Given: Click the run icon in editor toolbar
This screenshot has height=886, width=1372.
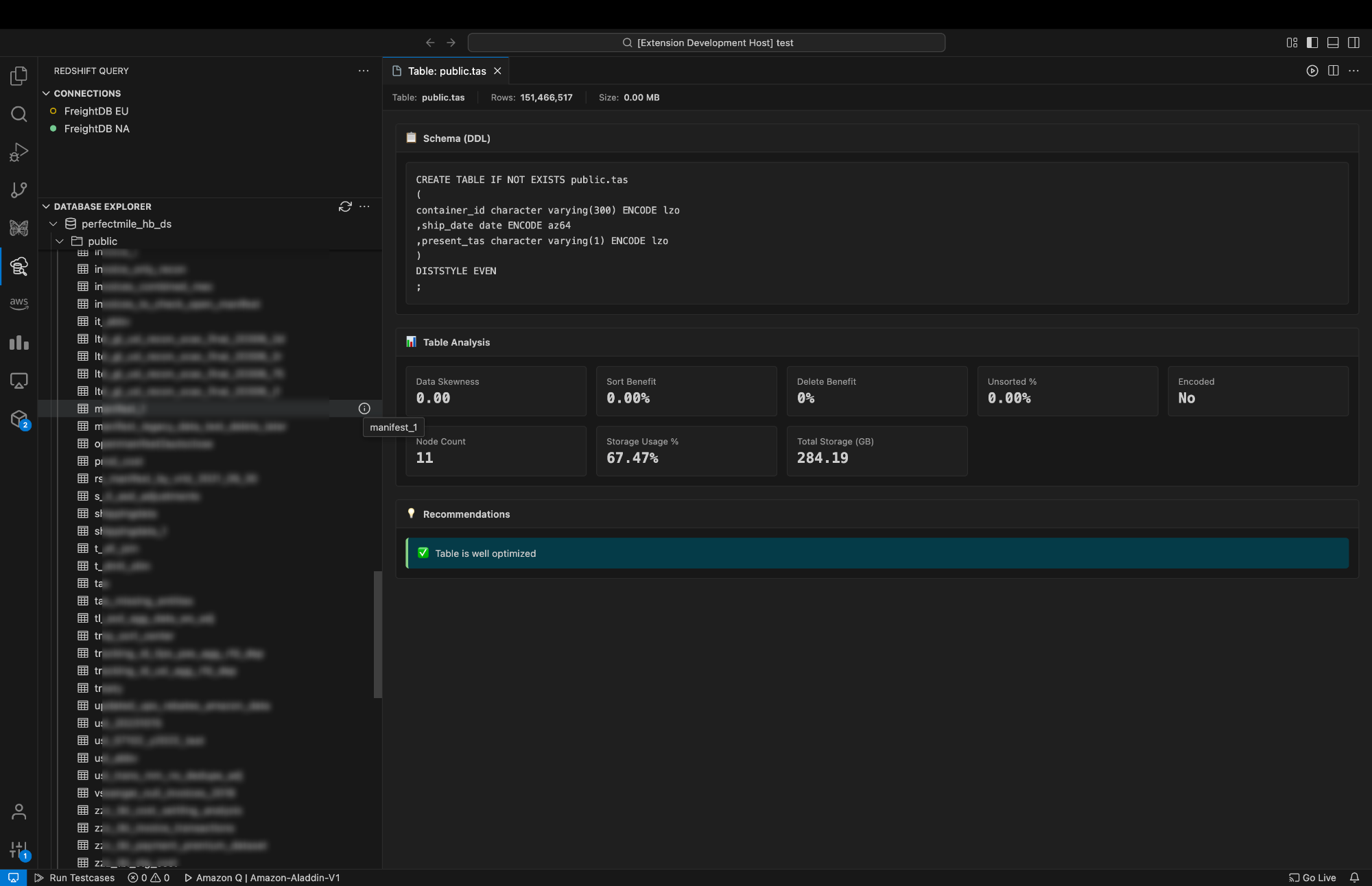Looking at the screenshot, I should 1312,71.
